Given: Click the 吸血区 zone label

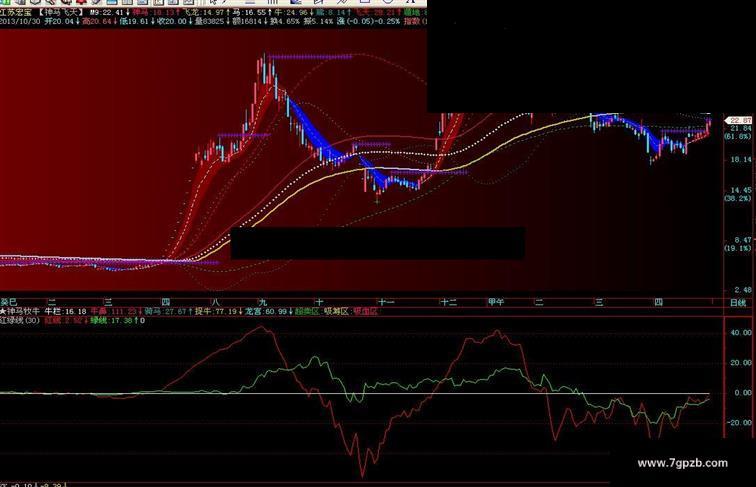Looking at the screenshot, I should [365, 311].
